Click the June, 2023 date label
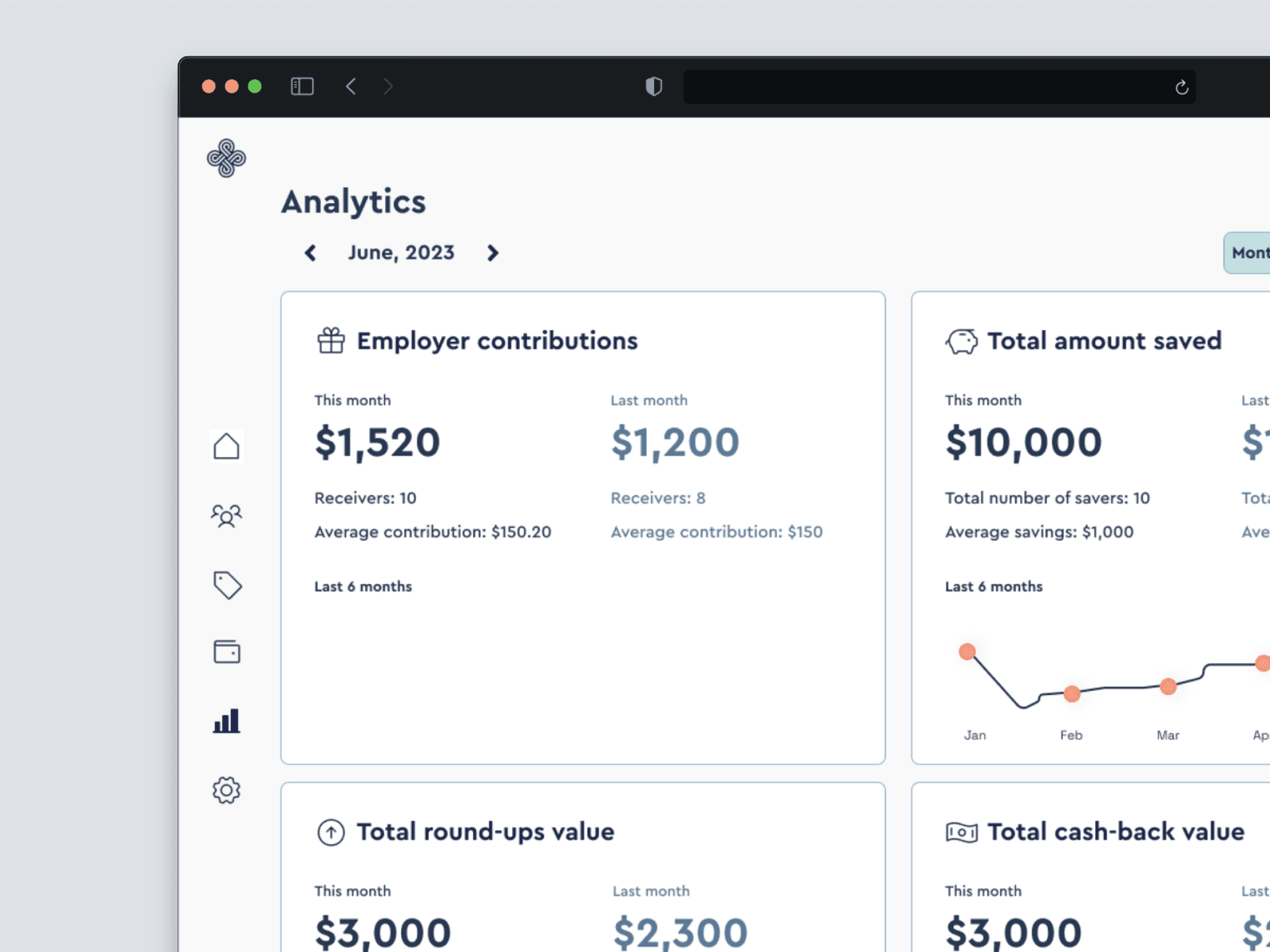The width and height of the screenshot is (1270, 952). 402,253
